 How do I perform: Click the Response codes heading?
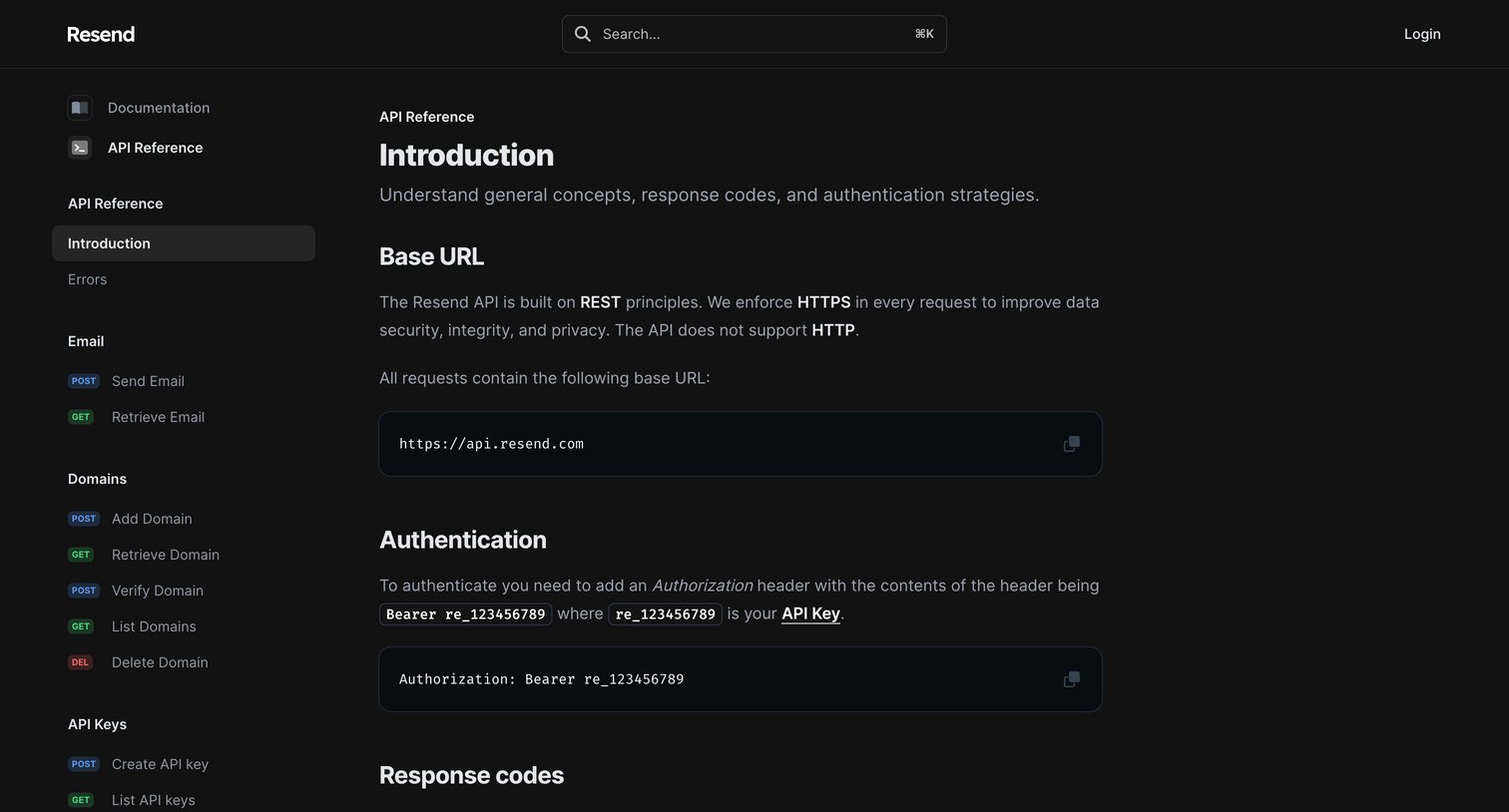click(471, 775)
